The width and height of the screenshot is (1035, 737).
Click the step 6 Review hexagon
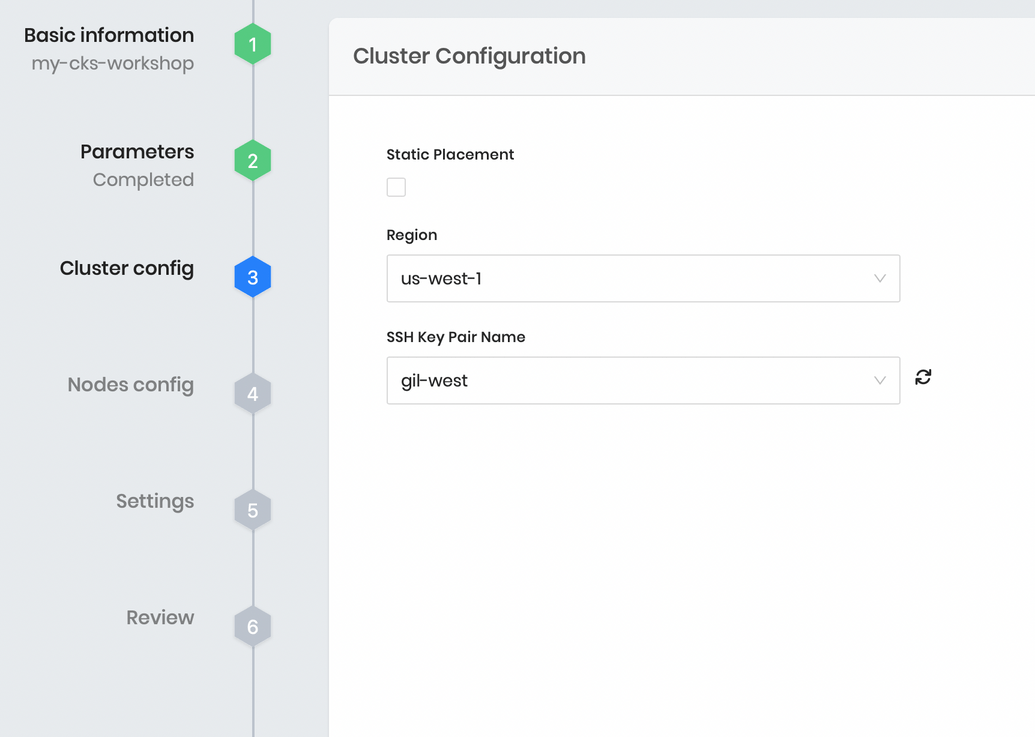(253, 627)
